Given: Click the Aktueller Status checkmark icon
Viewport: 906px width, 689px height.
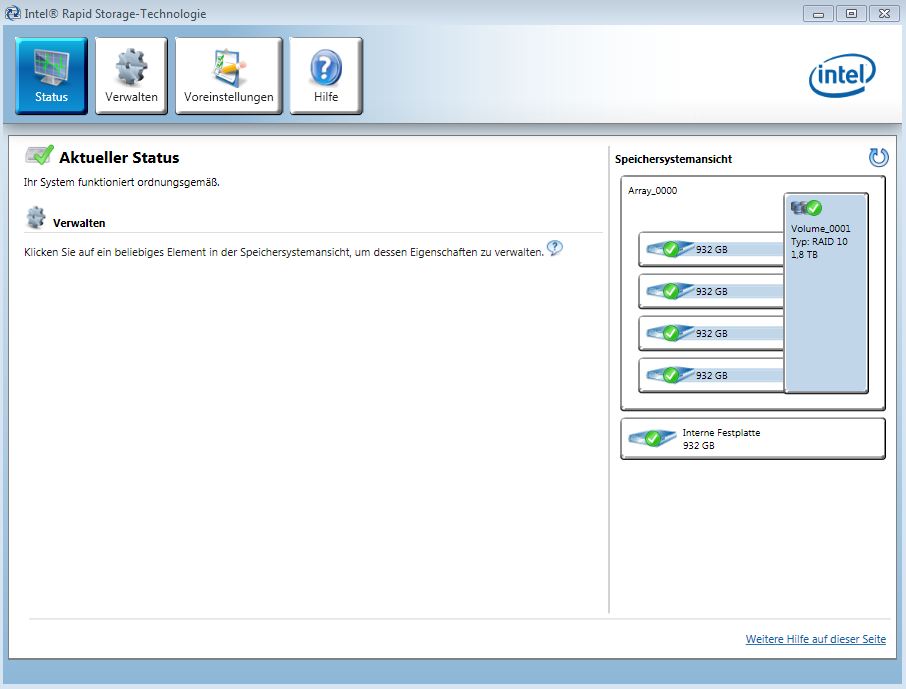Looking at the screenshot, I should pos(39,155).
